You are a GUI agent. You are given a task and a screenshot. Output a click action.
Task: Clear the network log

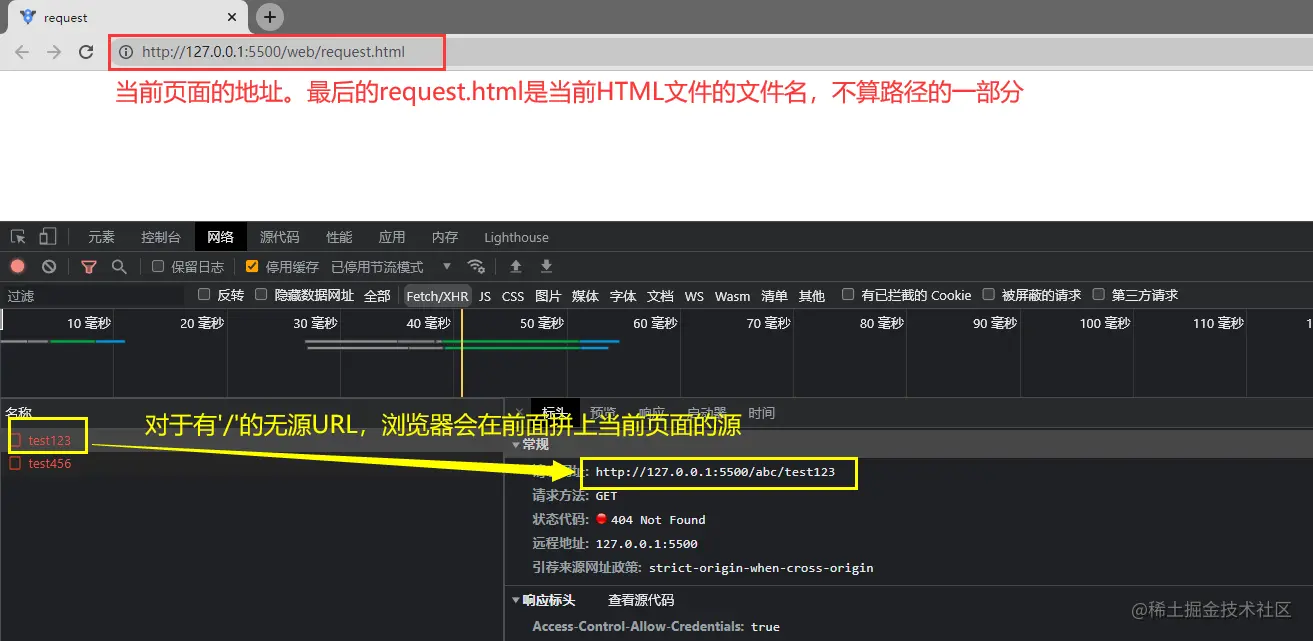click(48, 267)
